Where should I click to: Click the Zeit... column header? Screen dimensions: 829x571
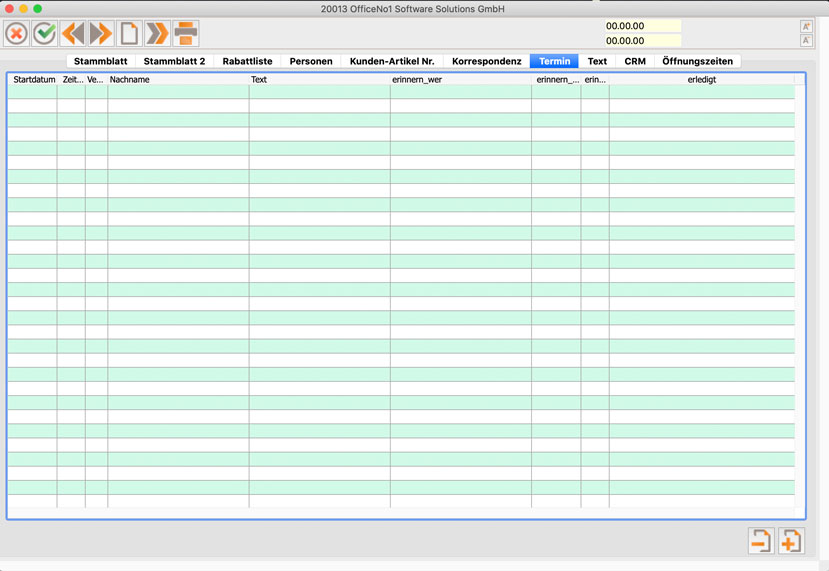[71, 79]
